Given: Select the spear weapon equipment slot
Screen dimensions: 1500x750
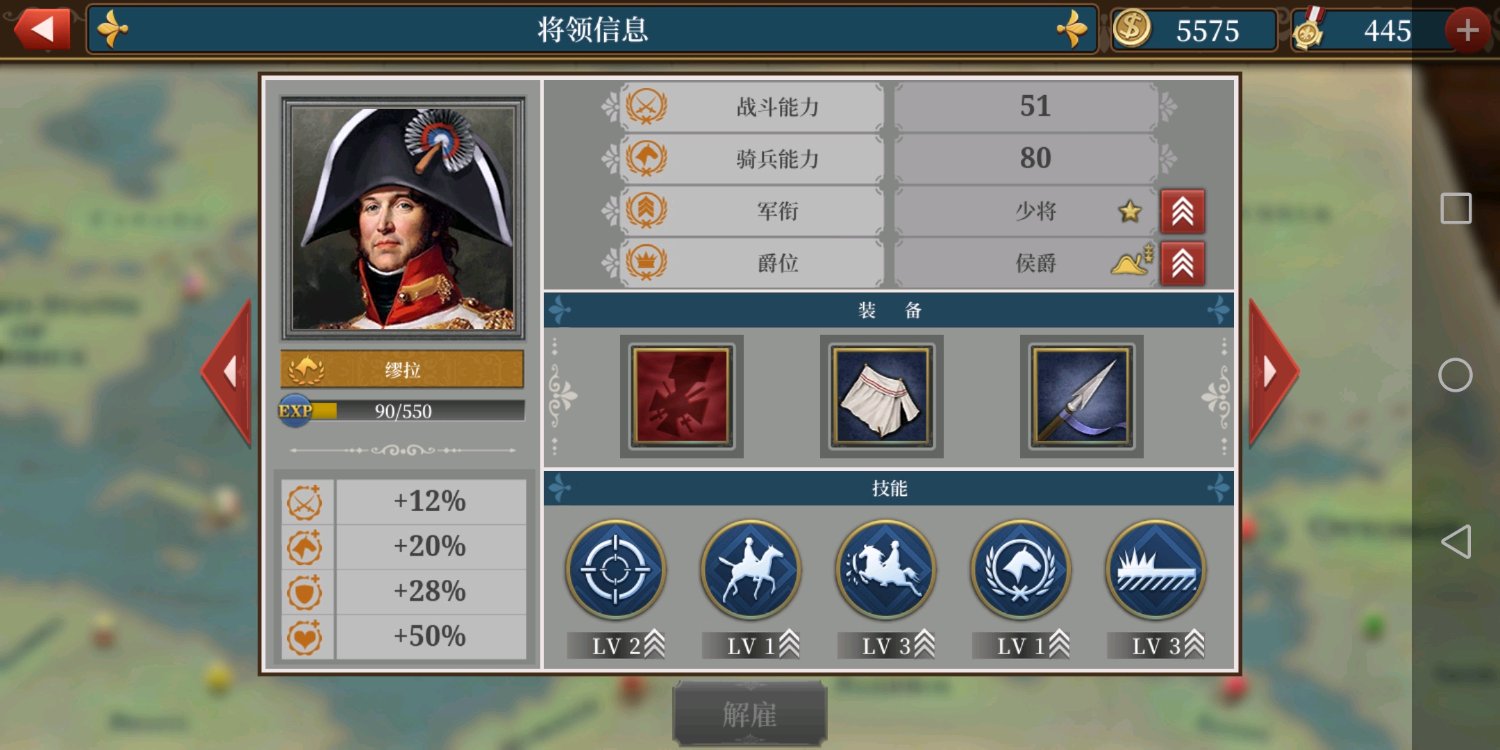Looking at the screenshot, I should click(1082, 397).
